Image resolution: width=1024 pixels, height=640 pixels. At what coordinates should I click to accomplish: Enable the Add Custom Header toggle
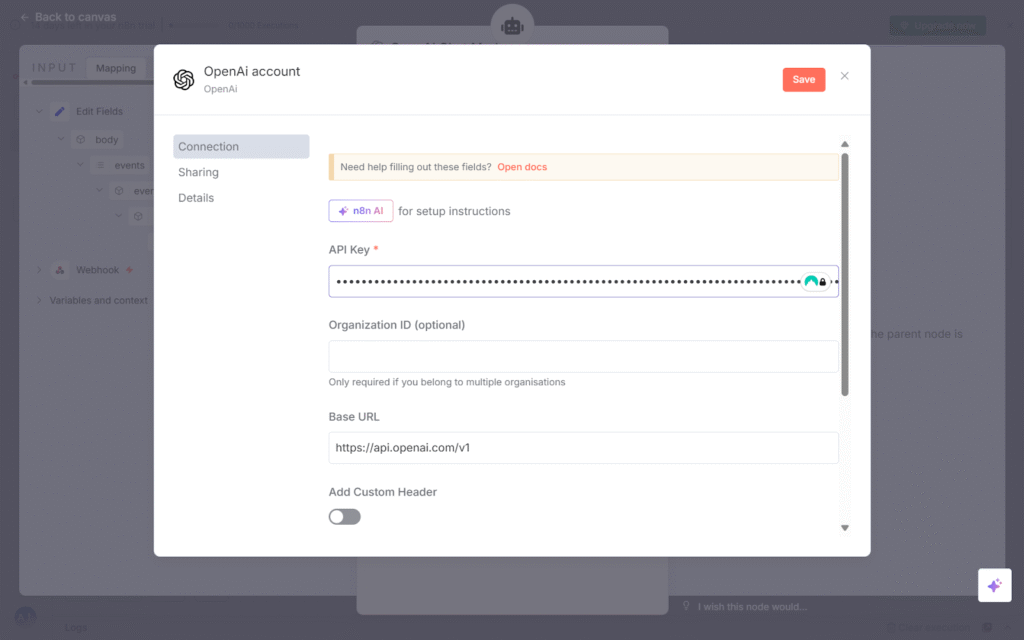pyautogui.click(x=344, y=517)
